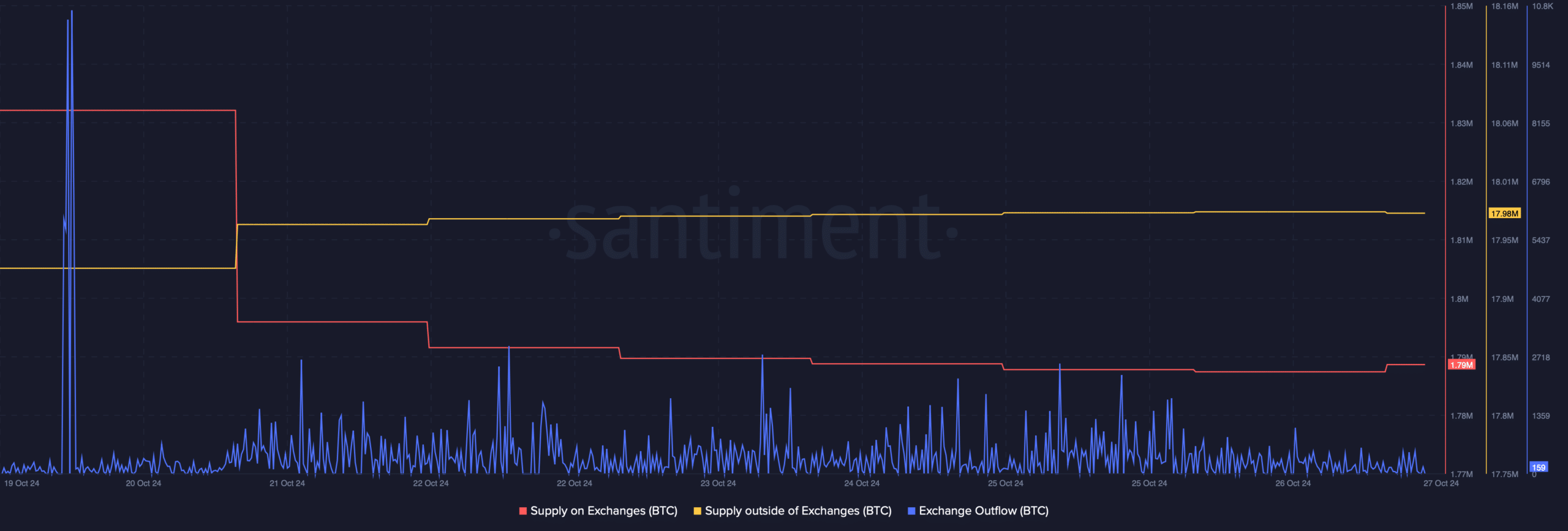Click the 8155 blue axis value
Image resolution: width=1568 pixels, height=531 pixels.
pos(1540,123)
